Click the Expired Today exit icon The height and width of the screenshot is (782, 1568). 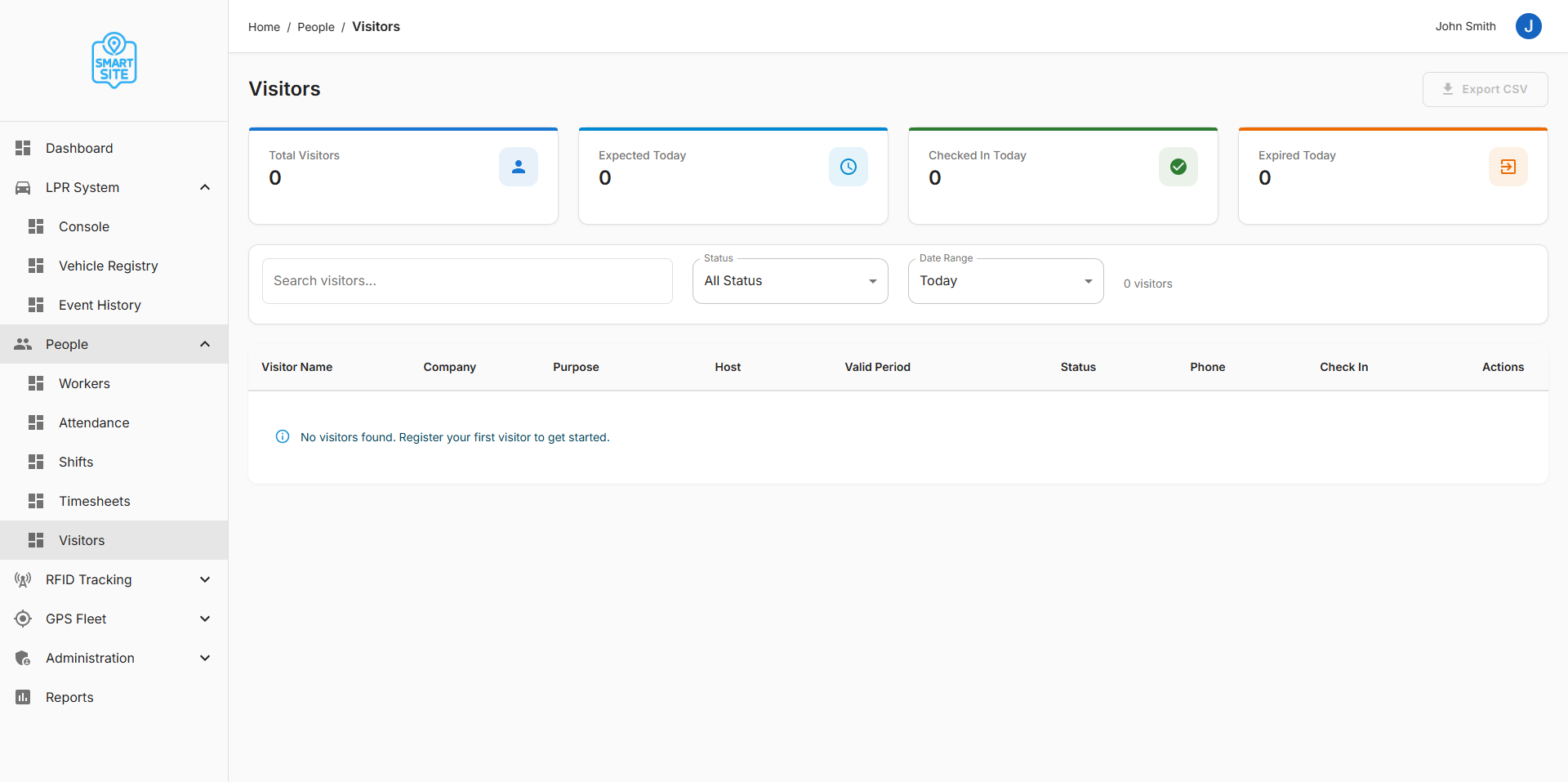(1508, 167)
